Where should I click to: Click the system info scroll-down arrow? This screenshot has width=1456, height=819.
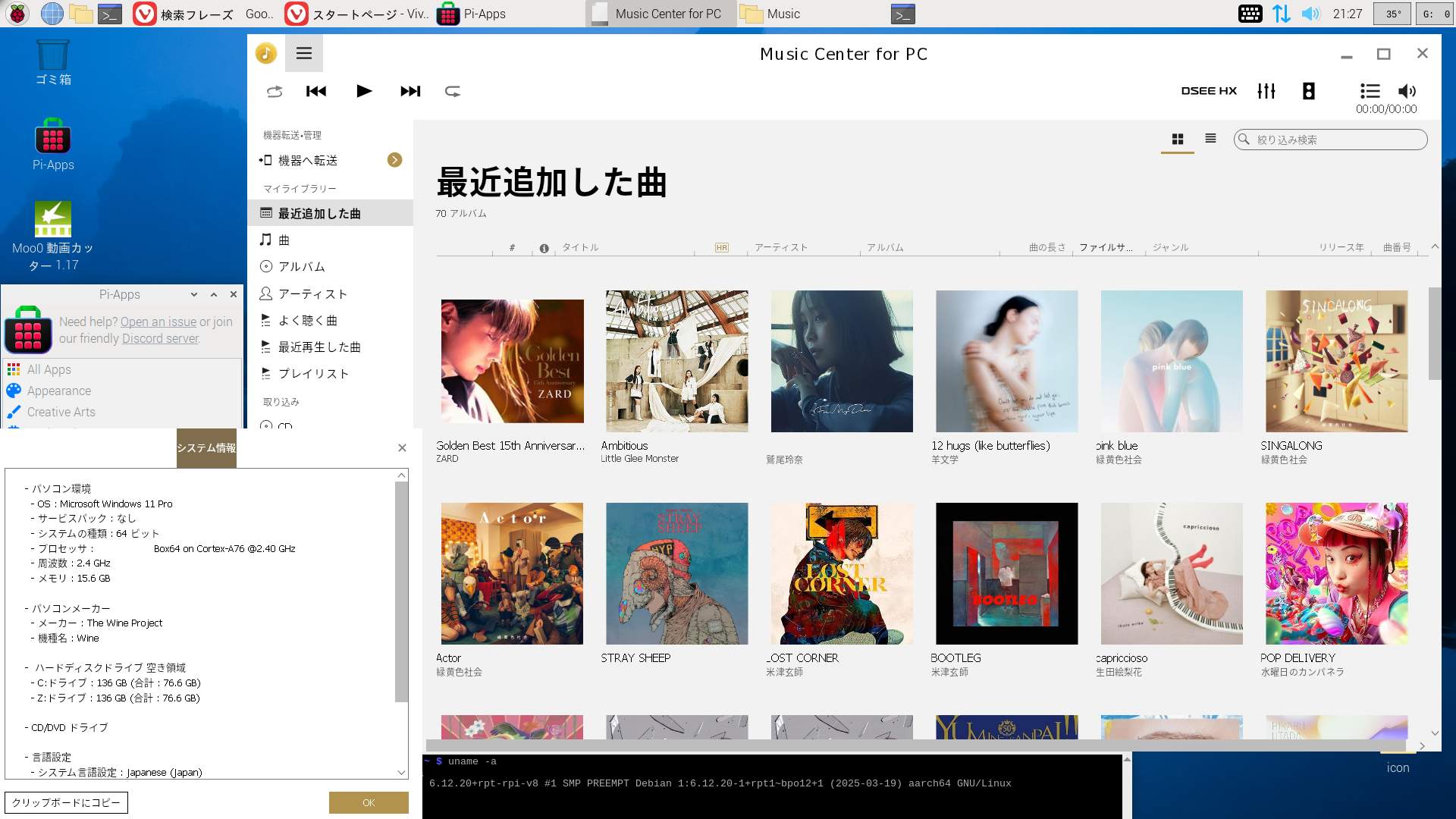(401, 773)
